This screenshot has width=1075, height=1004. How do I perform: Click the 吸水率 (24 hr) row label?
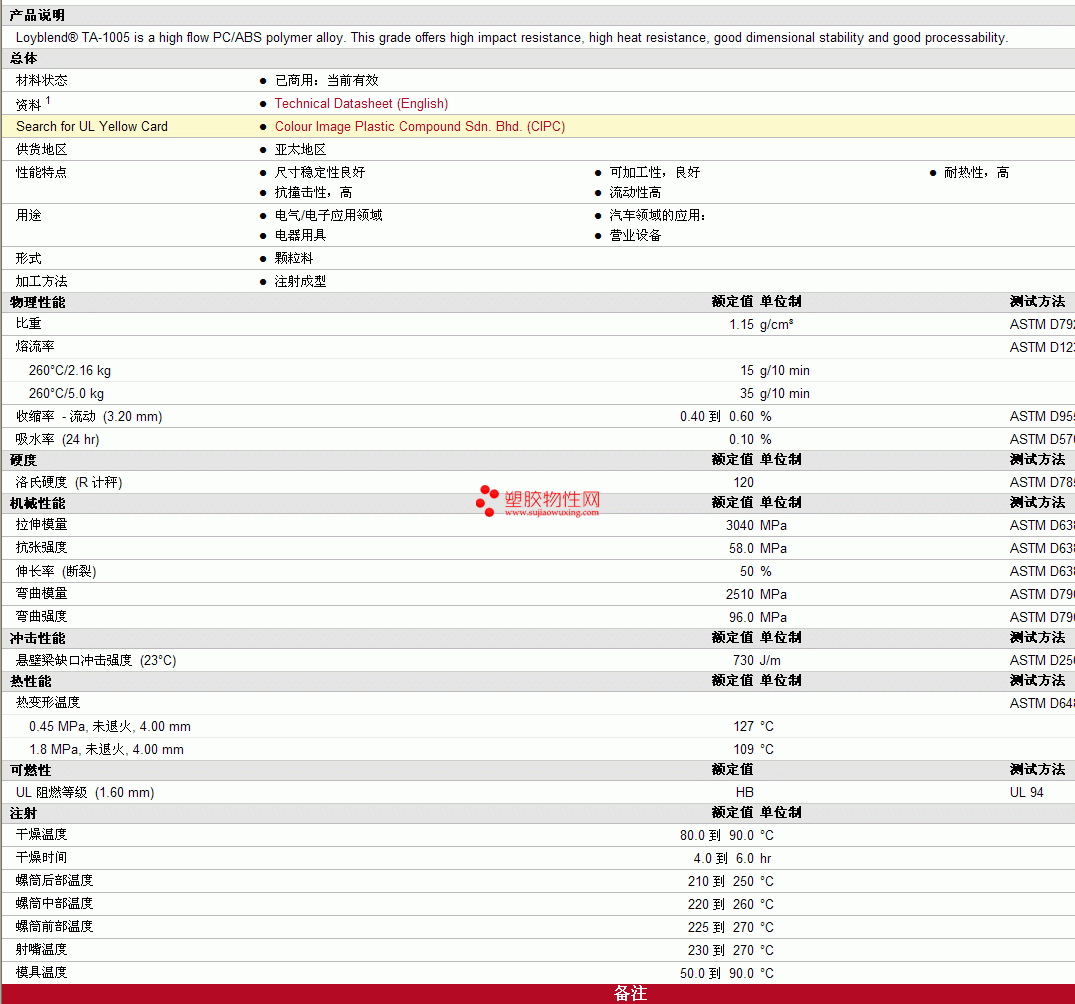(58, 440)
